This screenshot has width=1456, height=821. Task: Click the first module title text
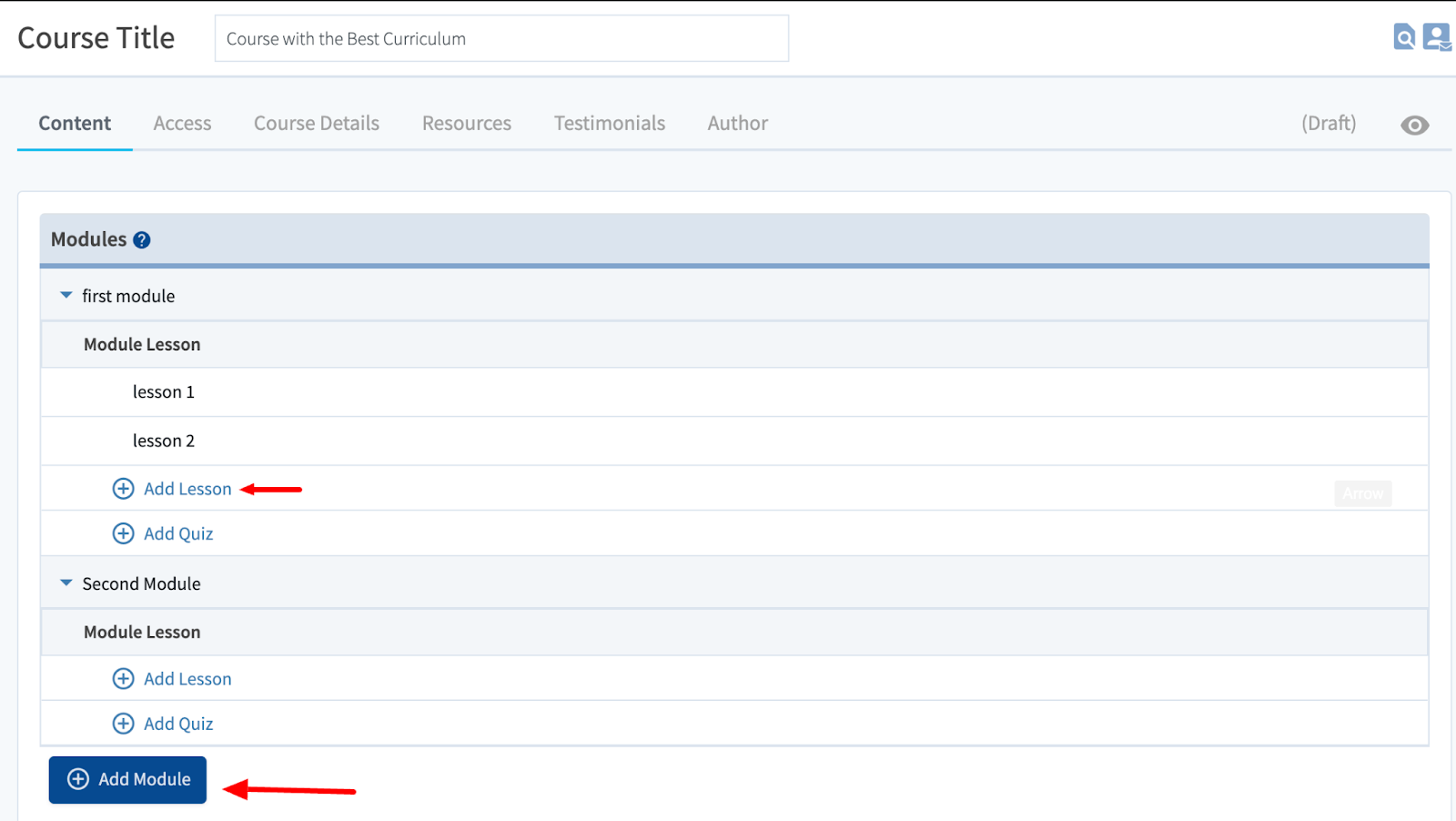(x=128, y=296)
